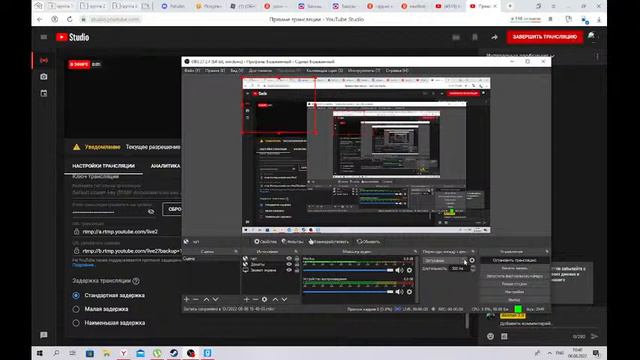Select Стандартная задержка radio option
Screen dimensions: 640x360
[x=76, y=295]
